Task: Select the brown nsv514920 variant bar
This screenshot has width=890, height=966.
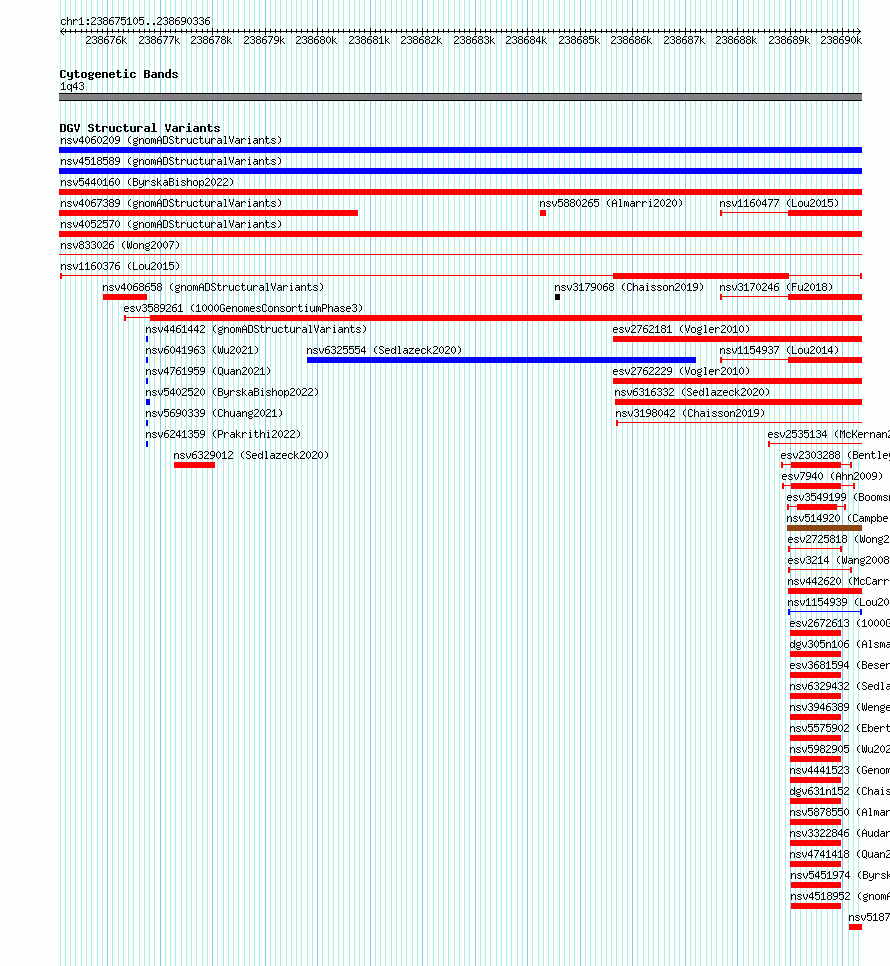Action: [x=824, y=528]
